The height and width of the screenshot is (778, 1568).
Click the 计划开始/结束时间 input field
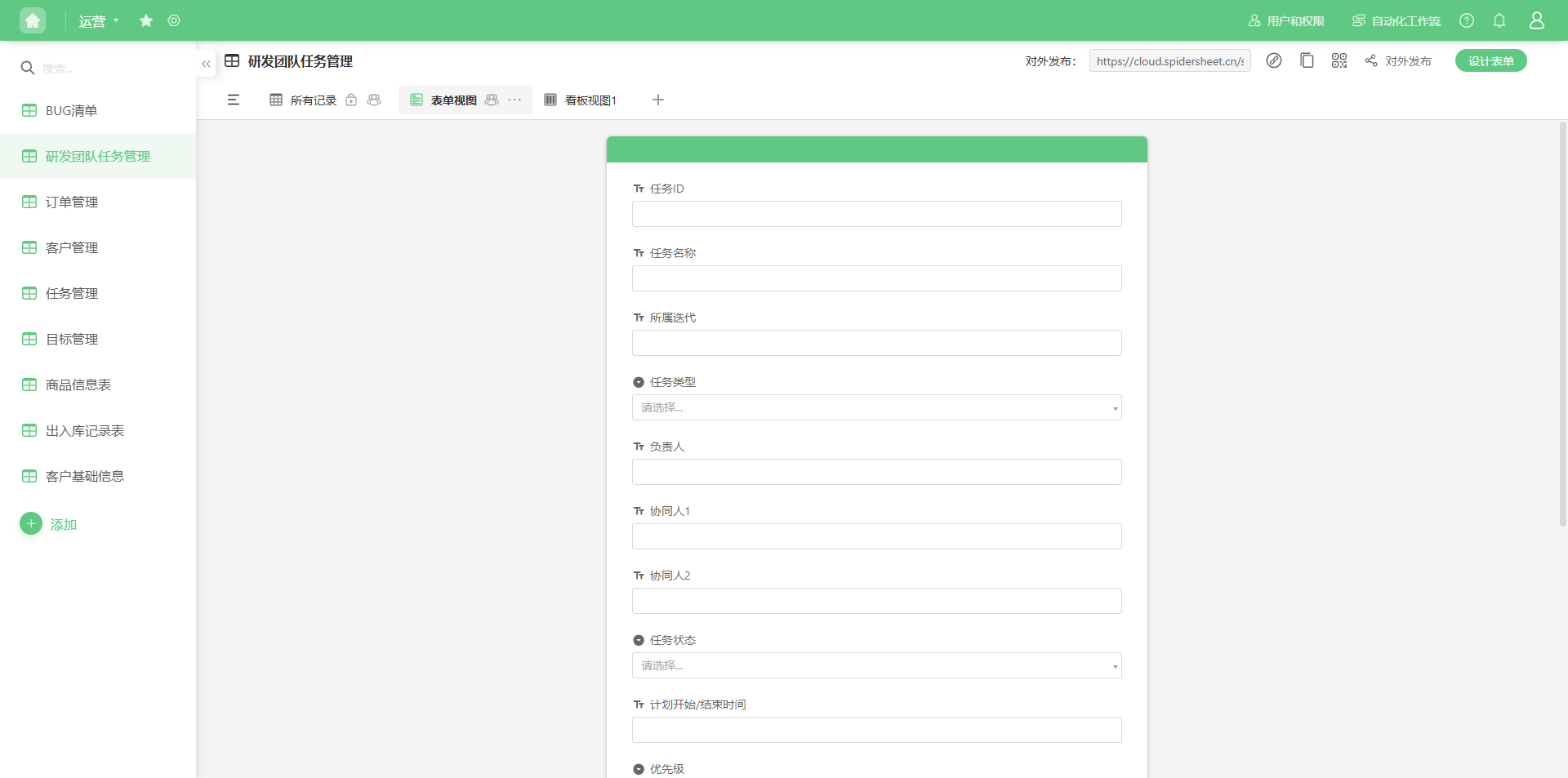pos(877,730)
